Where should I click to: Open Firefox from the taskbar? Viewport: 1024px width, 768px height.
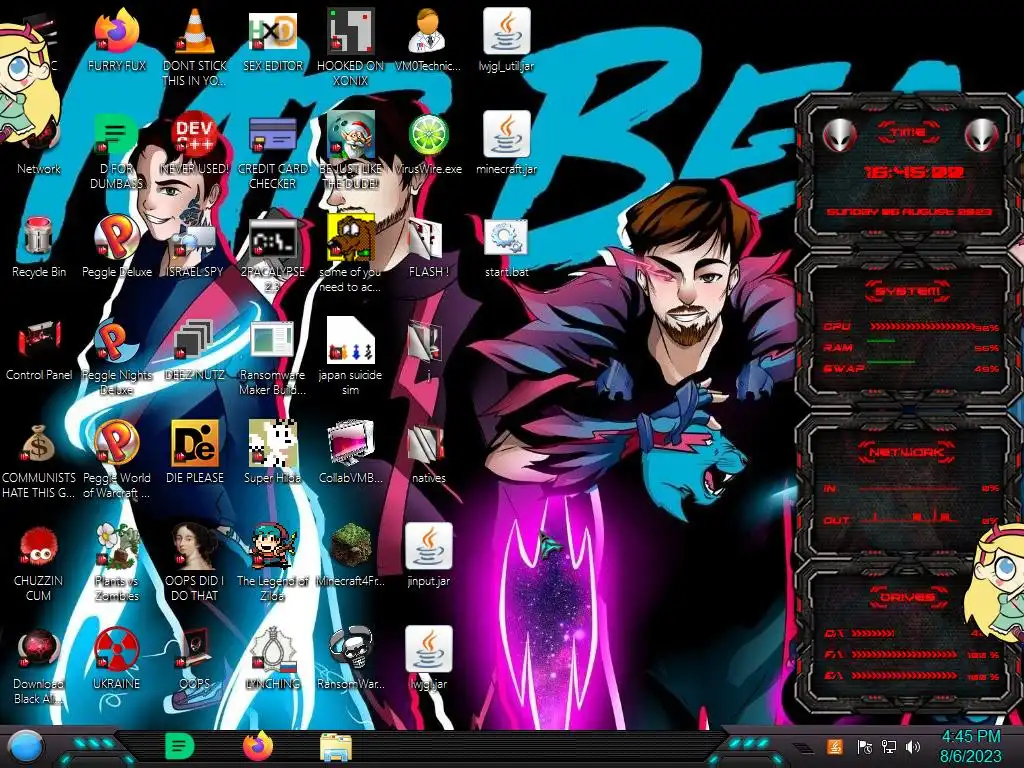pyautogui.click(x=258, y=745)
